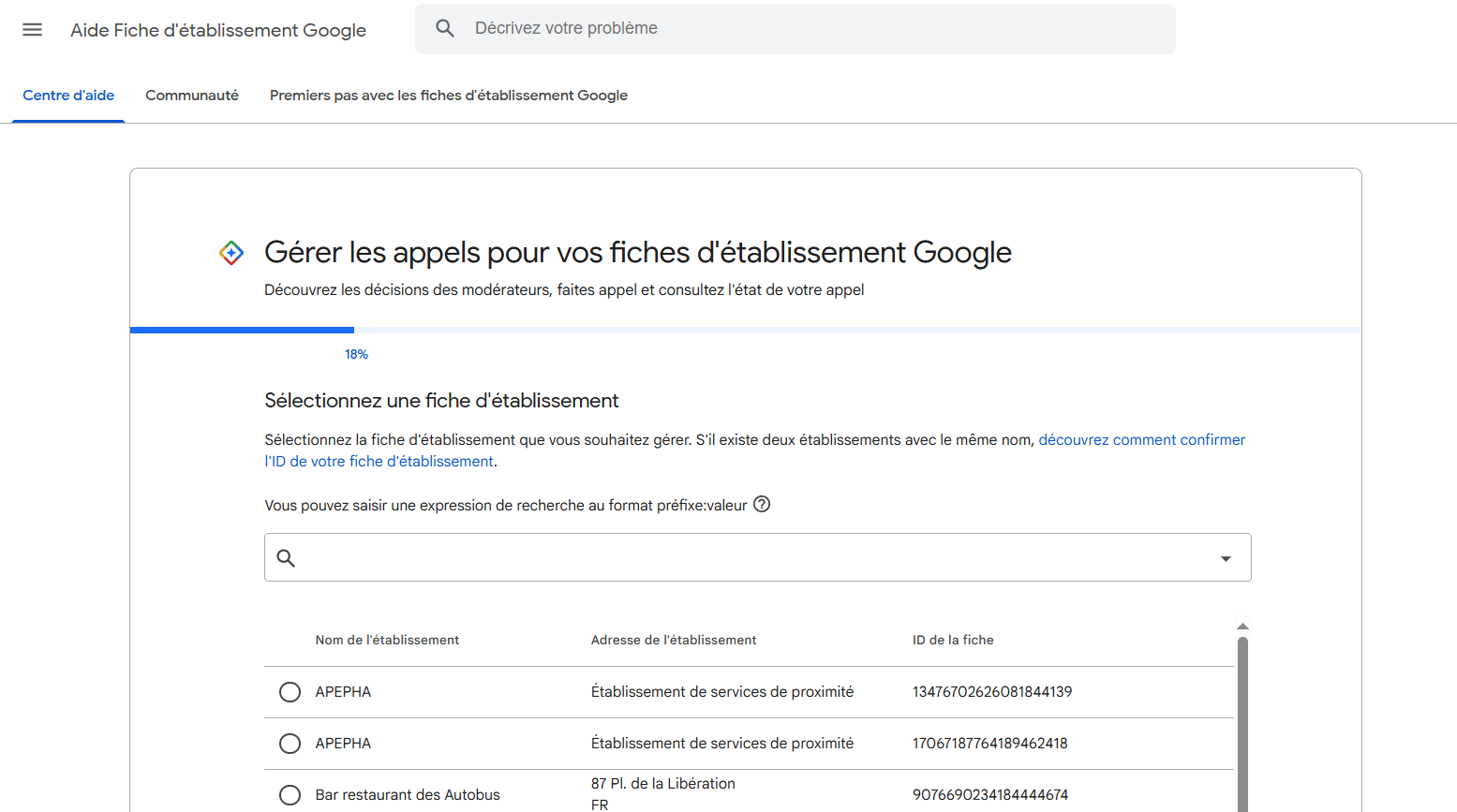Expand the listing search dropdown arrow
This screenshot has width=1457, height=812.
click(1226, 558)
